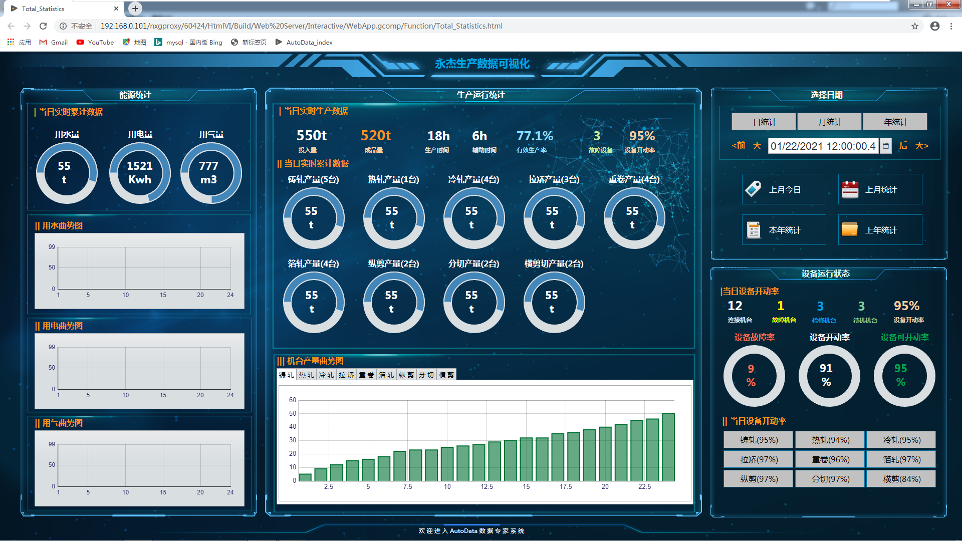Click the browser reload icon
962x541 pixels.
pos(46,26)
